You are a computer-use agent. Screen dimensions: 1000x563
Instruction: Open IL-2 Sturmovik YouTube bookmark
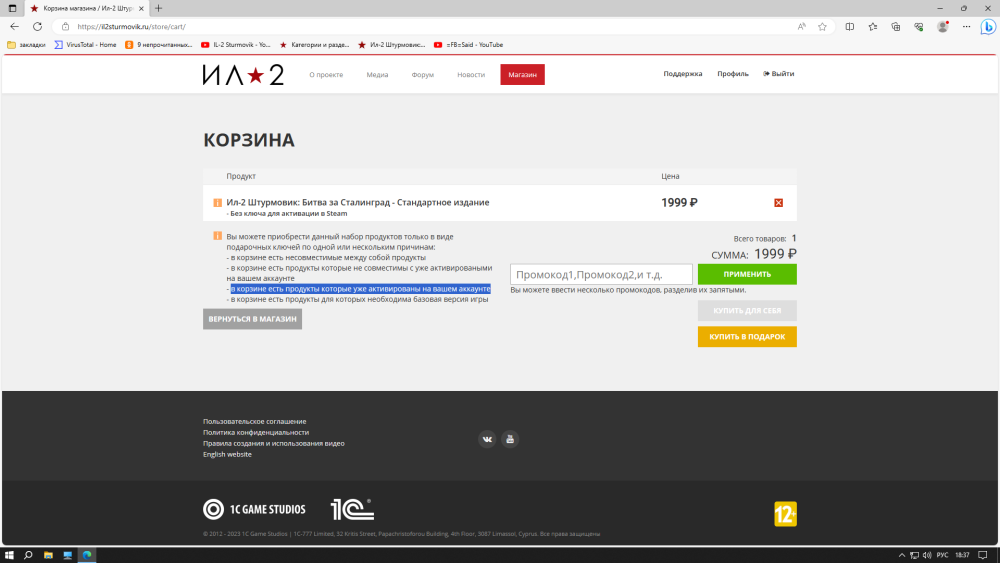(235, 45)
